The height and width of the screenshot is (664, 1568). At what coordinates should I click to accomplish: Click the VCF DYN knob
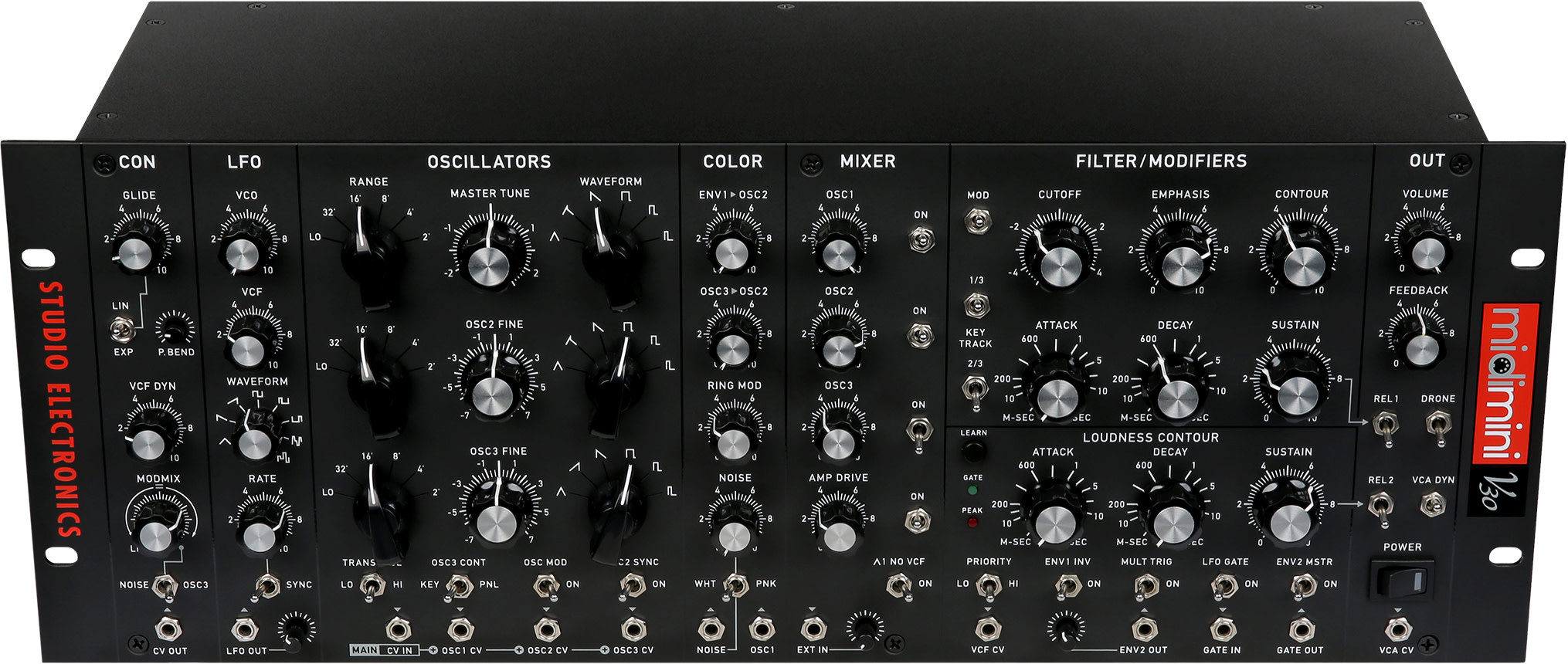(x=150, y=438)
